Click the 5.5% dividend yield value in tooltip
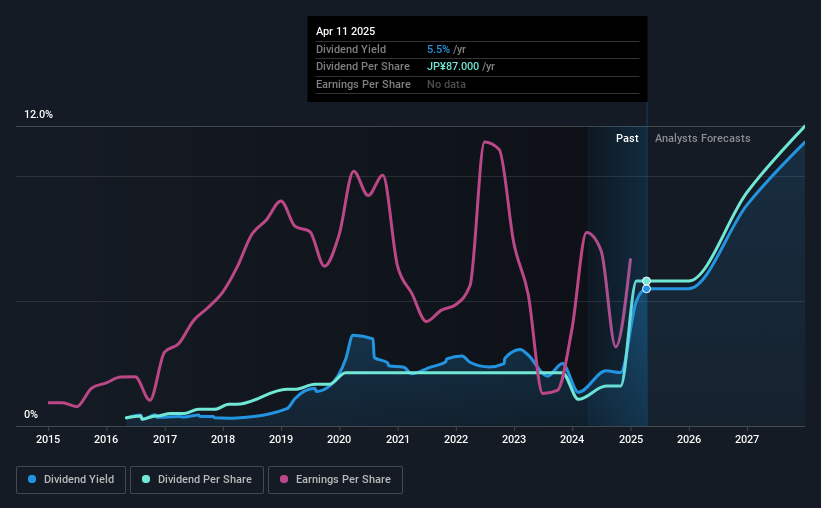821x508 pixels. click(x=438, y=49)
